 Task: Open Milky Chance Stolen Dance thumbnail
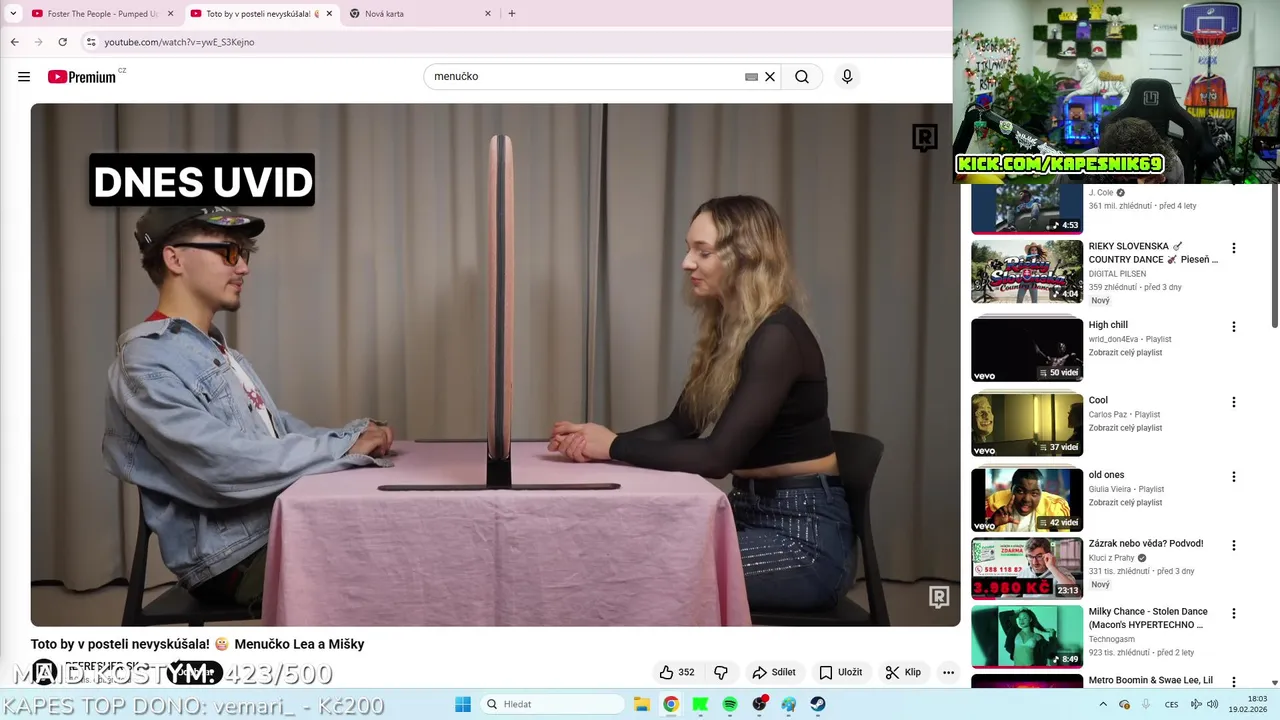(1027, 636)
